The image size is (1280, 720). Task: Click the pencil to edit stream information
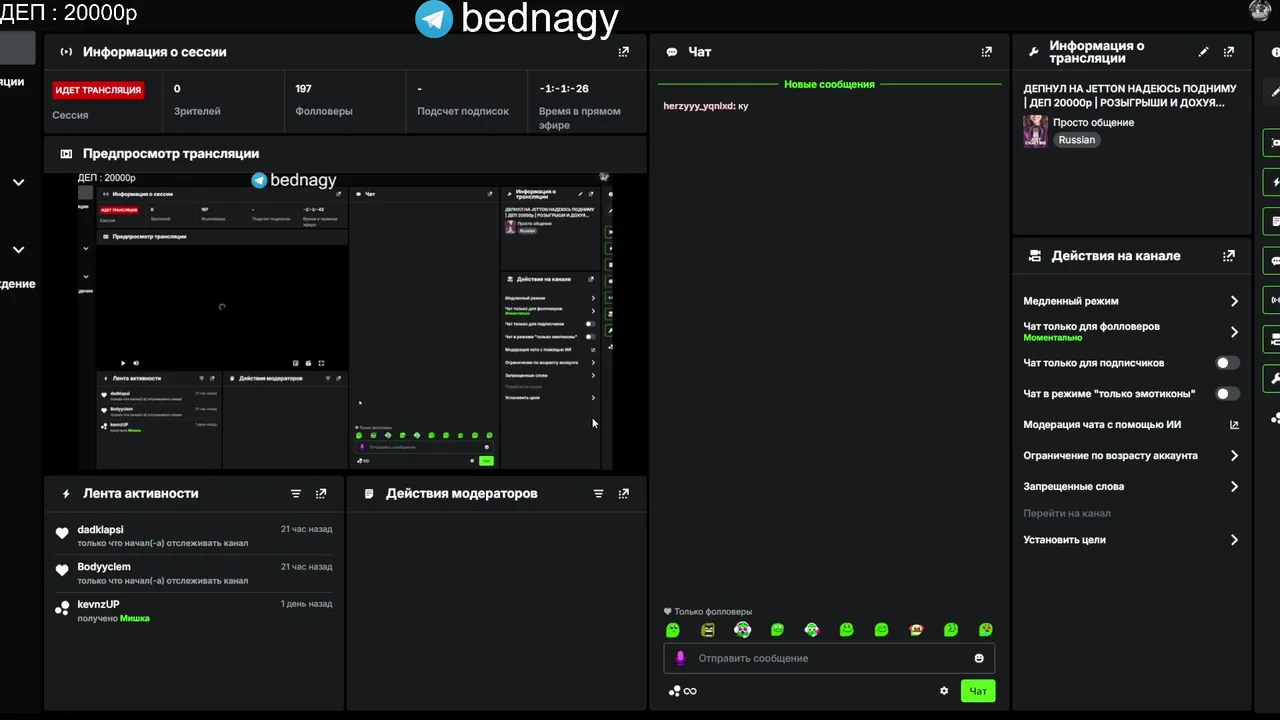tap(1204, 52)
